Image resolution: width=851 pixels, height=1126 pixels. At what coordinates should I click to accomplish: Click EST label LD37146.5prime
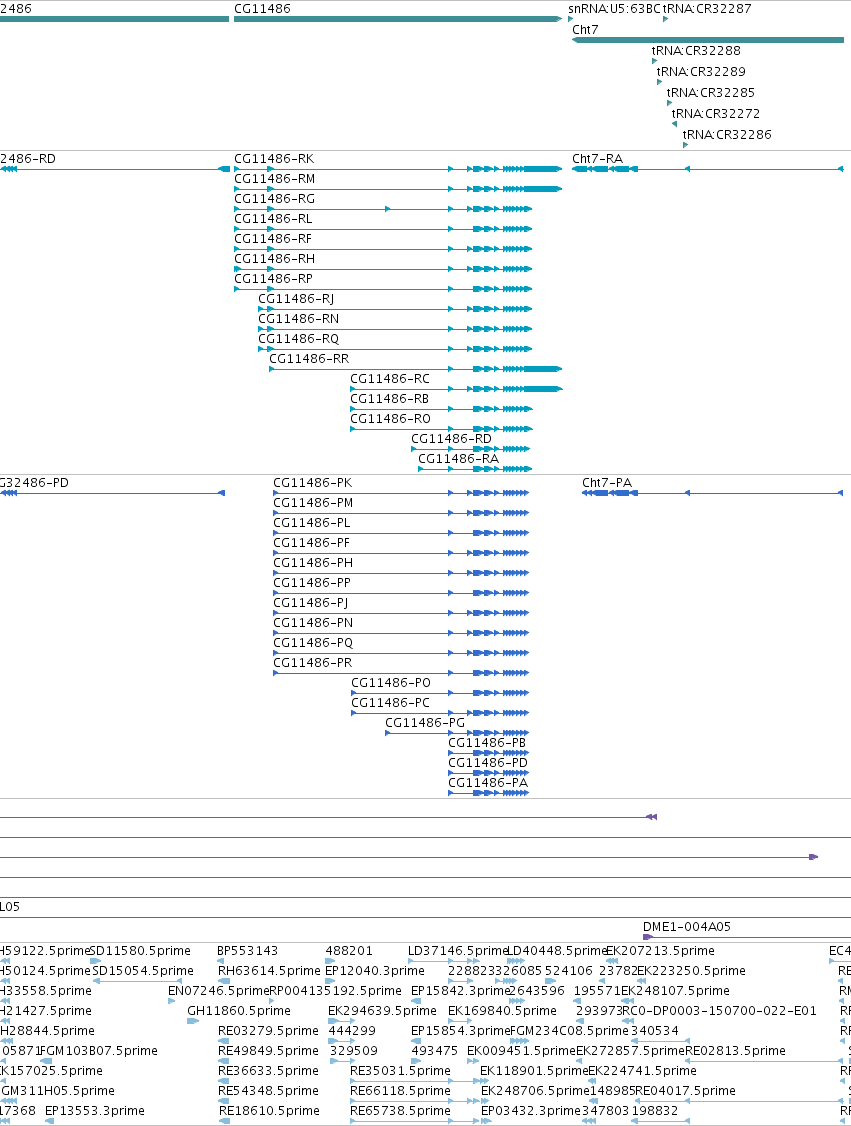click(x=458, y=950)
